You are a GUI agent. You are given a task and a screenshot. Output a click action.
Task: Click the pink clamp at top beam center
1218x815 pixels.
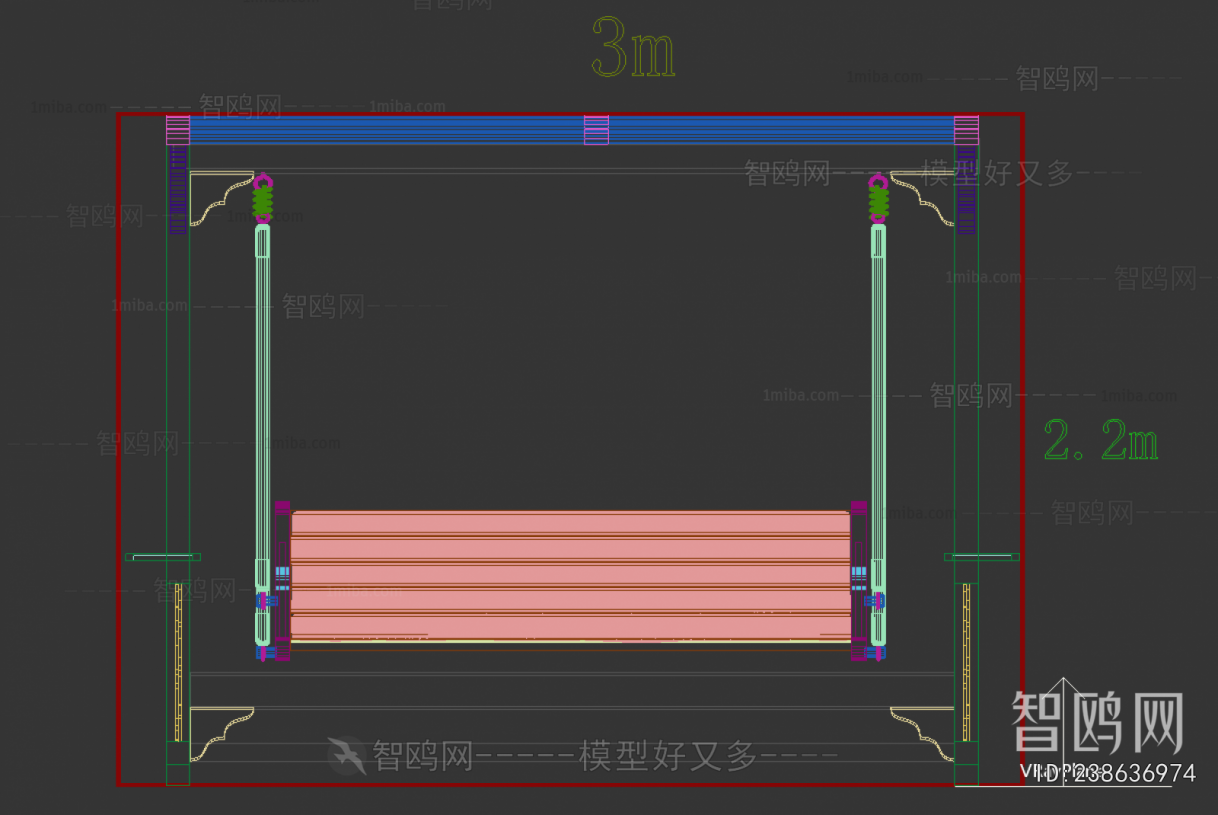[x=596, y=130]
